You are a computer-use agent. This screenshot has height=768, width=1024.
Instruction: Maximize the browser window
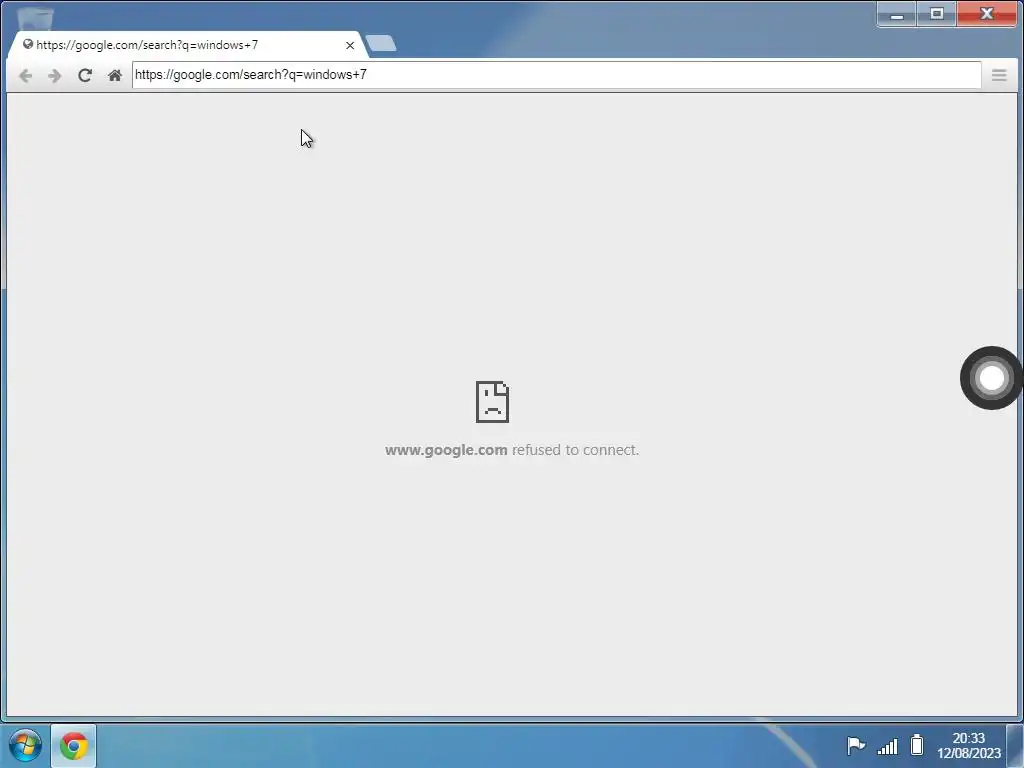pos(936,14)
